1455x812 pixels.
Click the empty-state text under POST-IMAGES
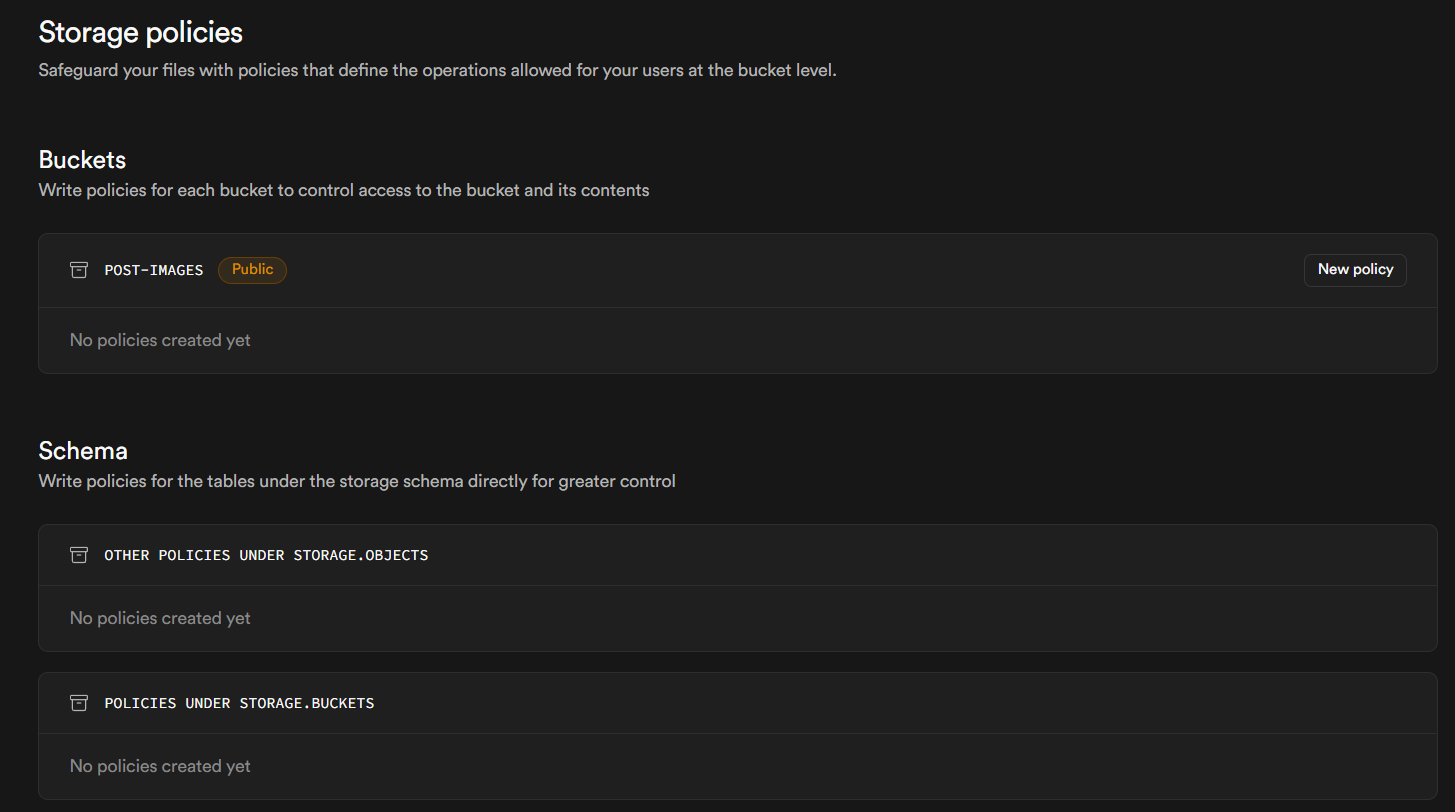pos(160,341)
